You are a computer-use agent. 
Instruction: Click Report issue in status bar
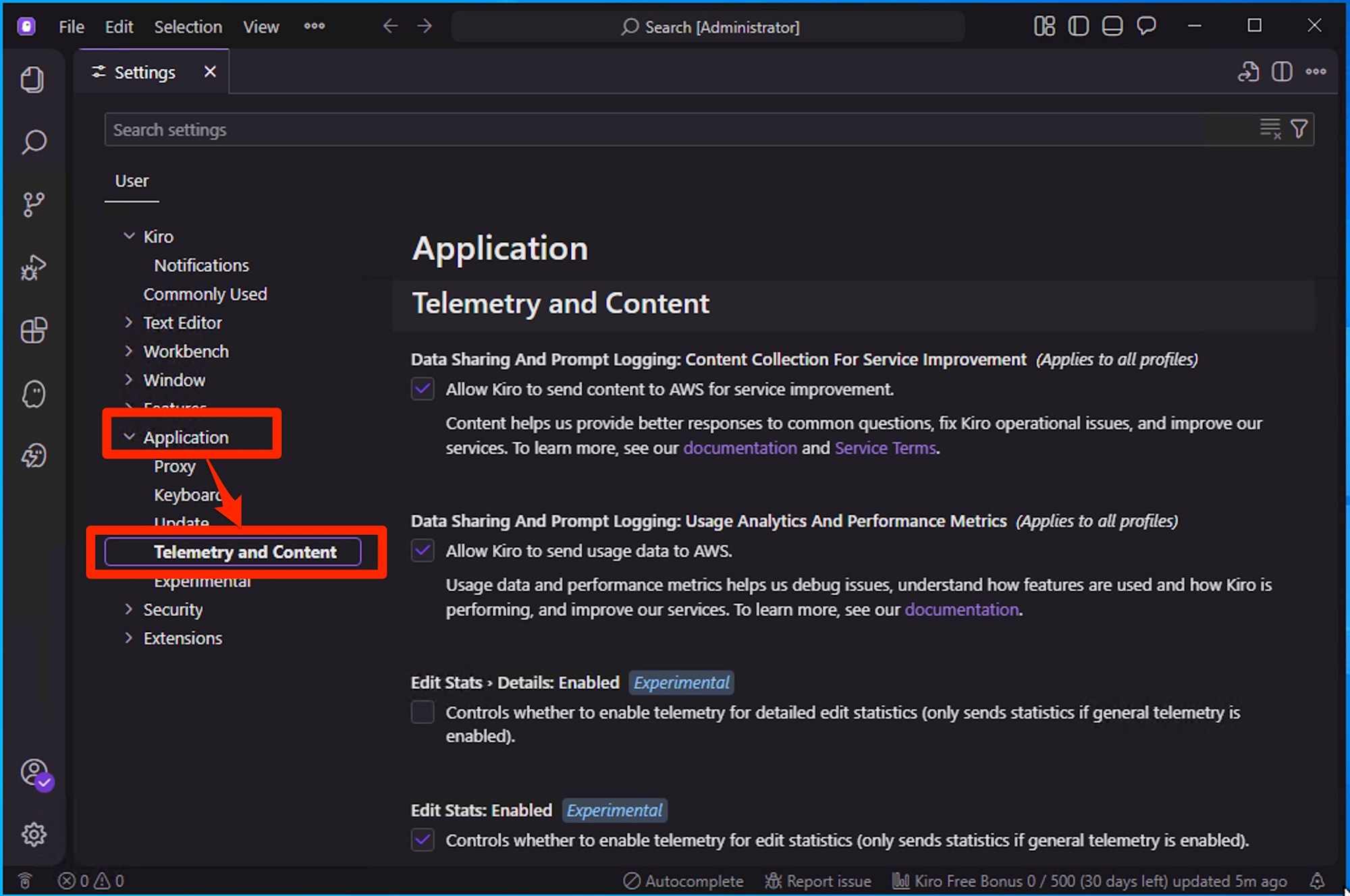(x=817, y=880)
